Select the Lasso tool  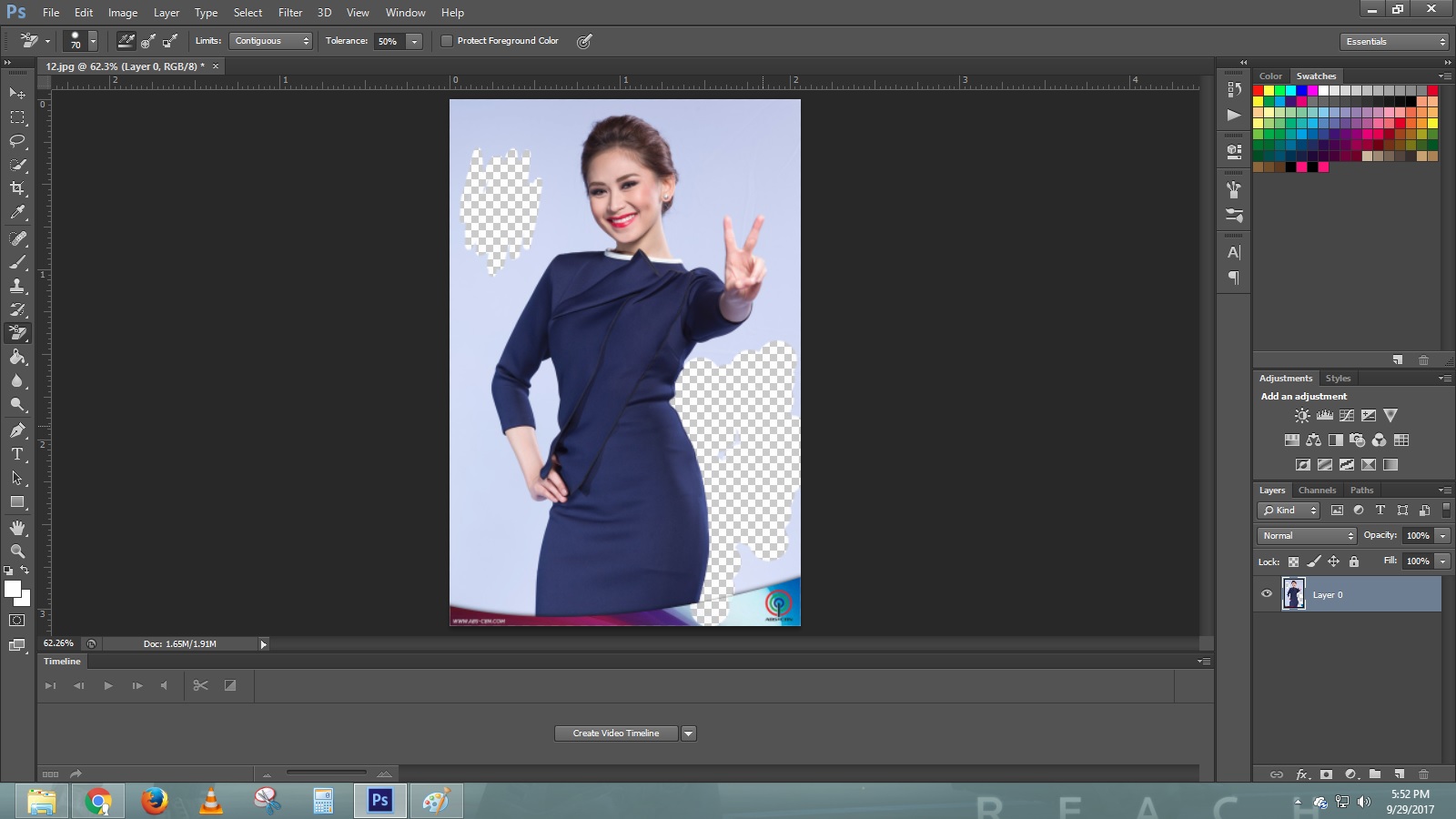(x=16, y=141)
